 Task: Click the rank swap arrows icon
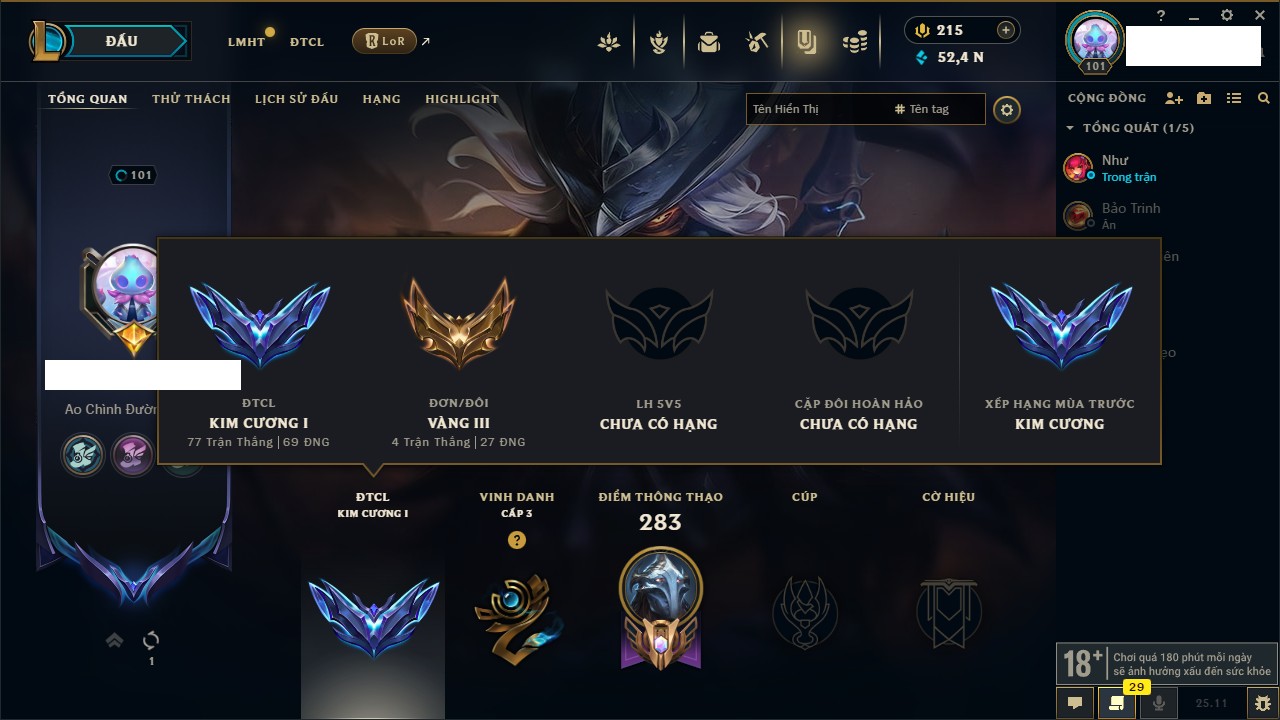click(x=151, y=640)
